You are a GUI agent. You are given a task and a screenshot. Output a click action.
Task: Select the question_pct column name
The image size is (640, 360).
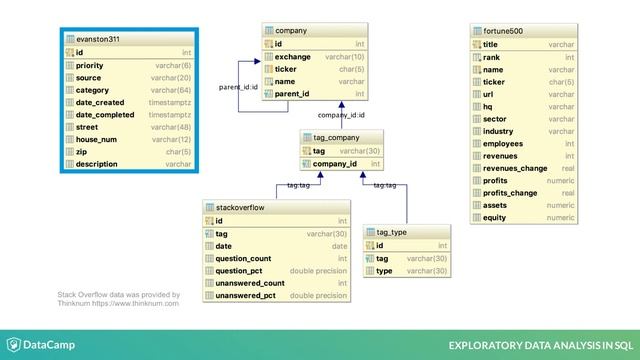[239, 271]
